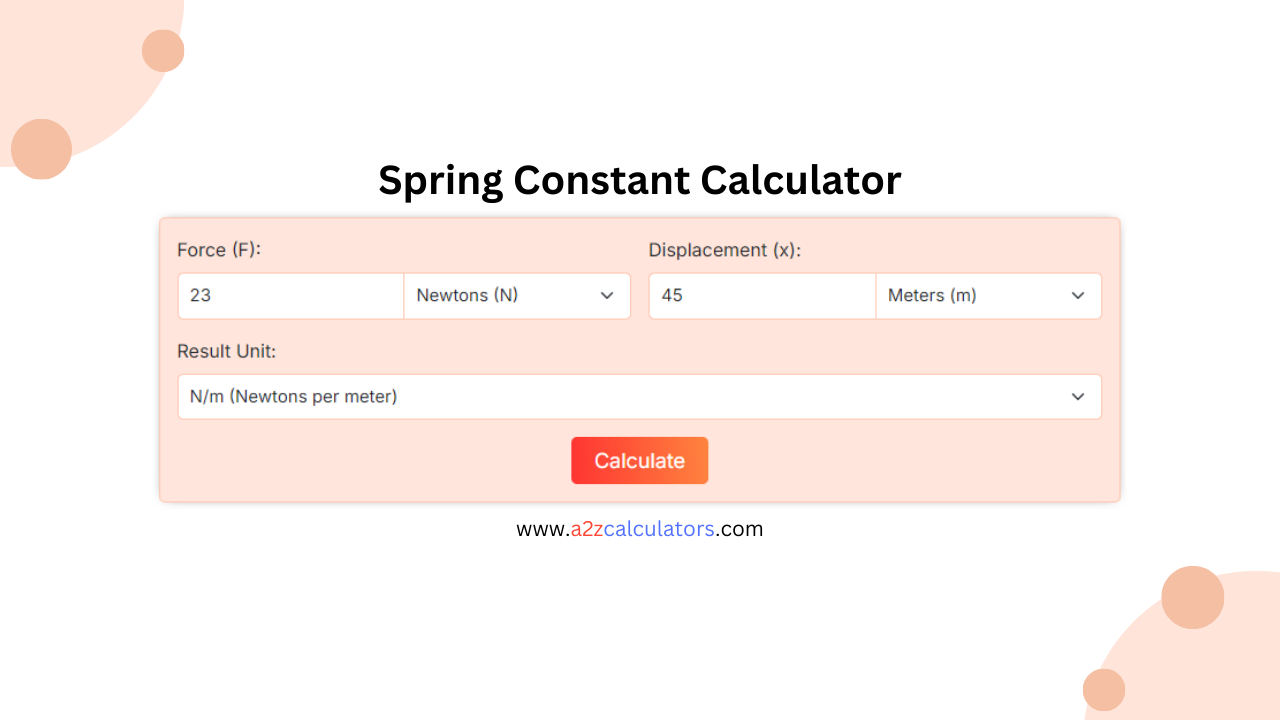The height and width of the screenshot is (720, 1280).
Task: Click the orange gradient Calculate control
Action: click(x=640, y=460)
